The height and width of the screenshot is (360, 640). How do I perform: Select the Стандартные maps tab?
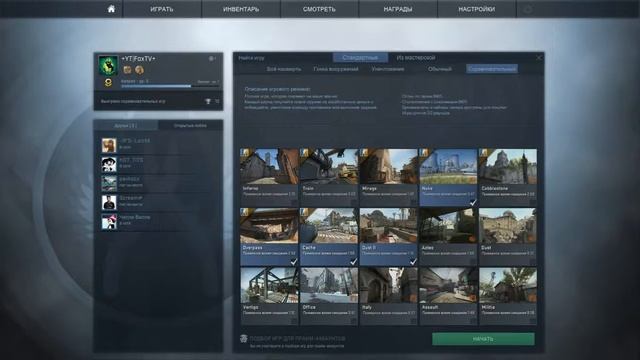360,58
